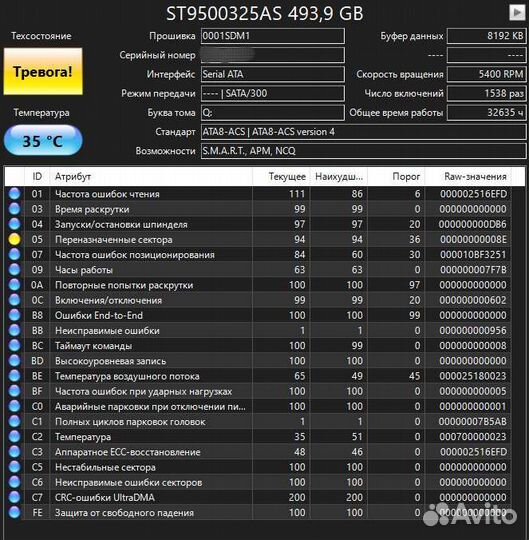The image size is (529, 540).
Task: Click the yellow Тревога! health status button
Action: click(43, 71)
